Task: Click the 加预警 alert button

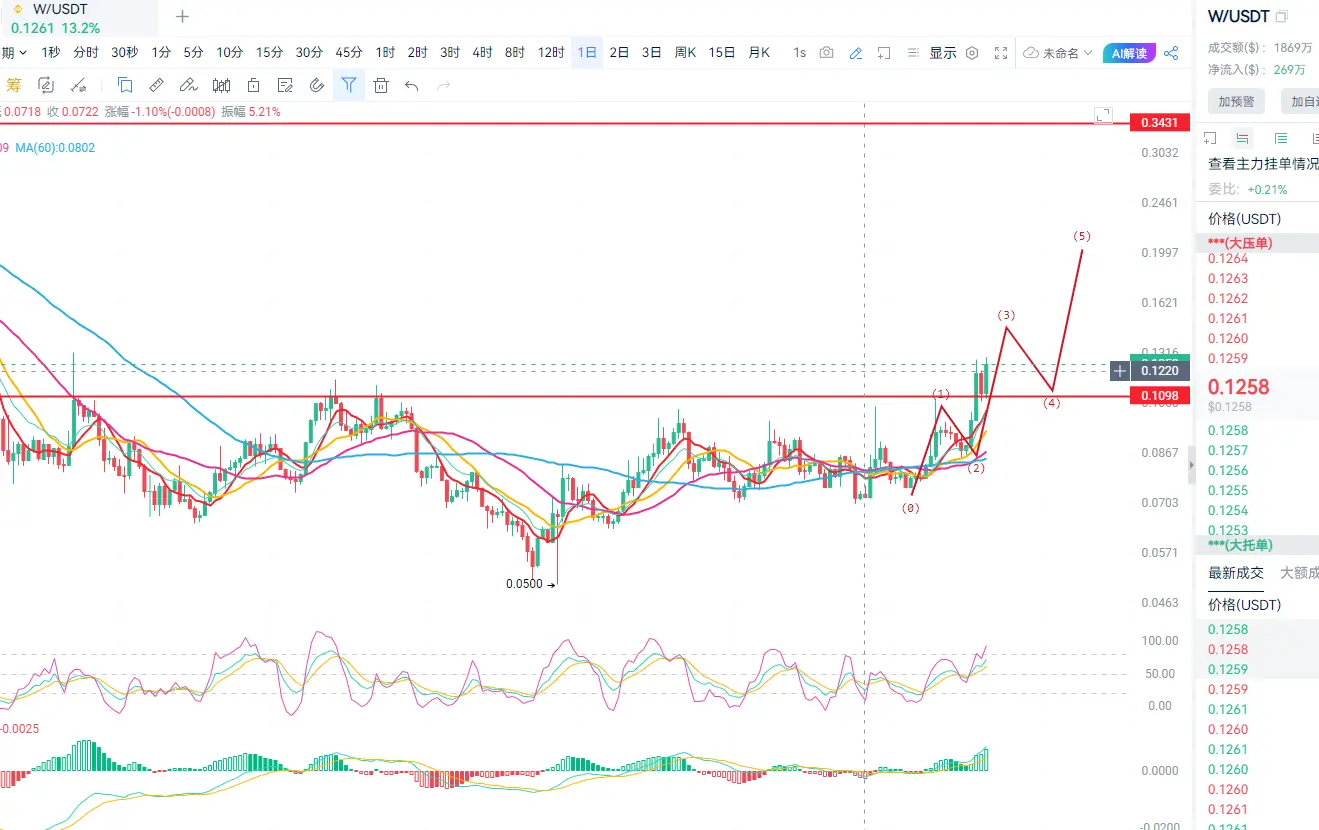Action: click(1236, 101)
